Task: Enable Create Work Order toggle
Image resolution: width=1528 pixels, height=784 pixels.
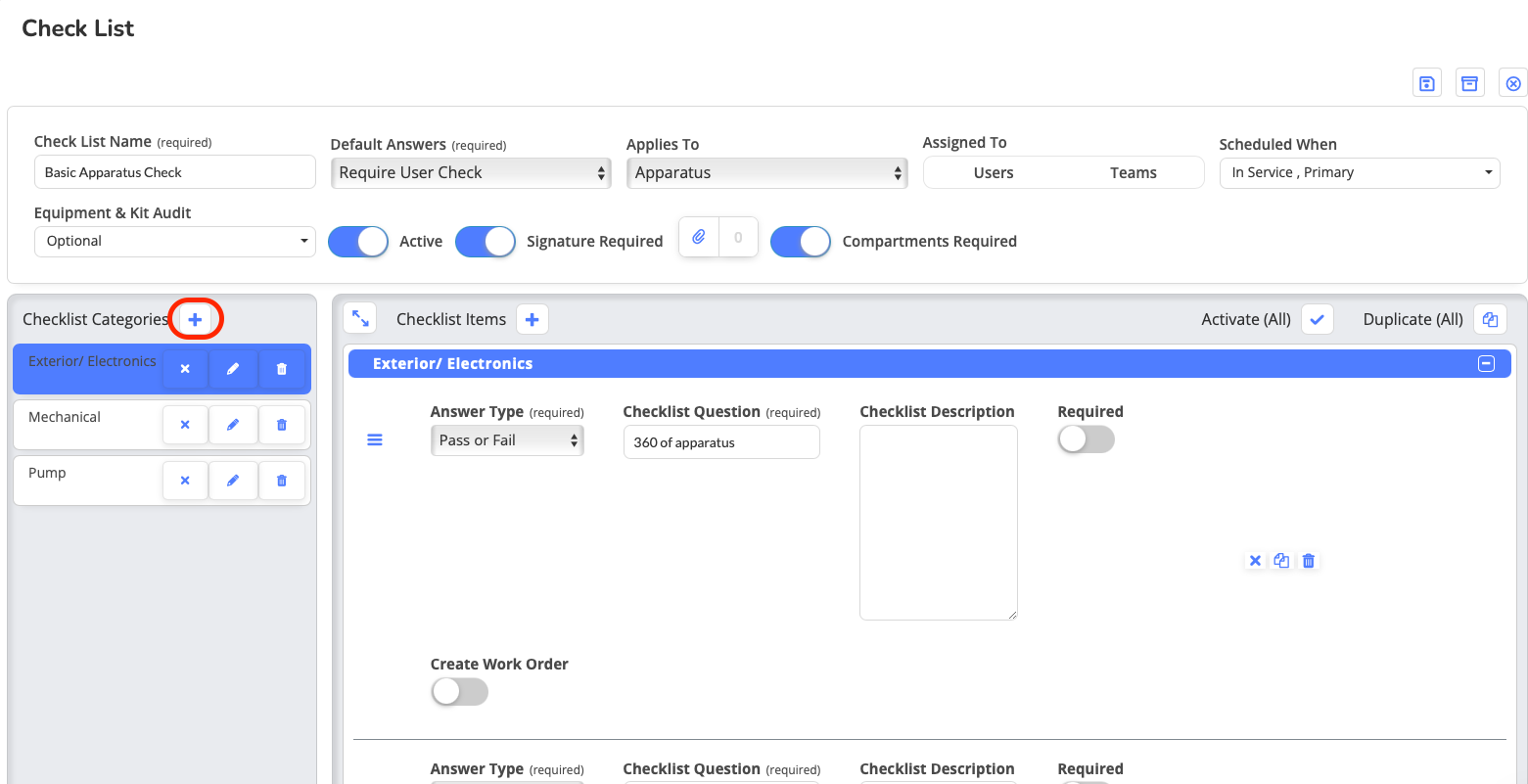Action: (x=459, y=692)
